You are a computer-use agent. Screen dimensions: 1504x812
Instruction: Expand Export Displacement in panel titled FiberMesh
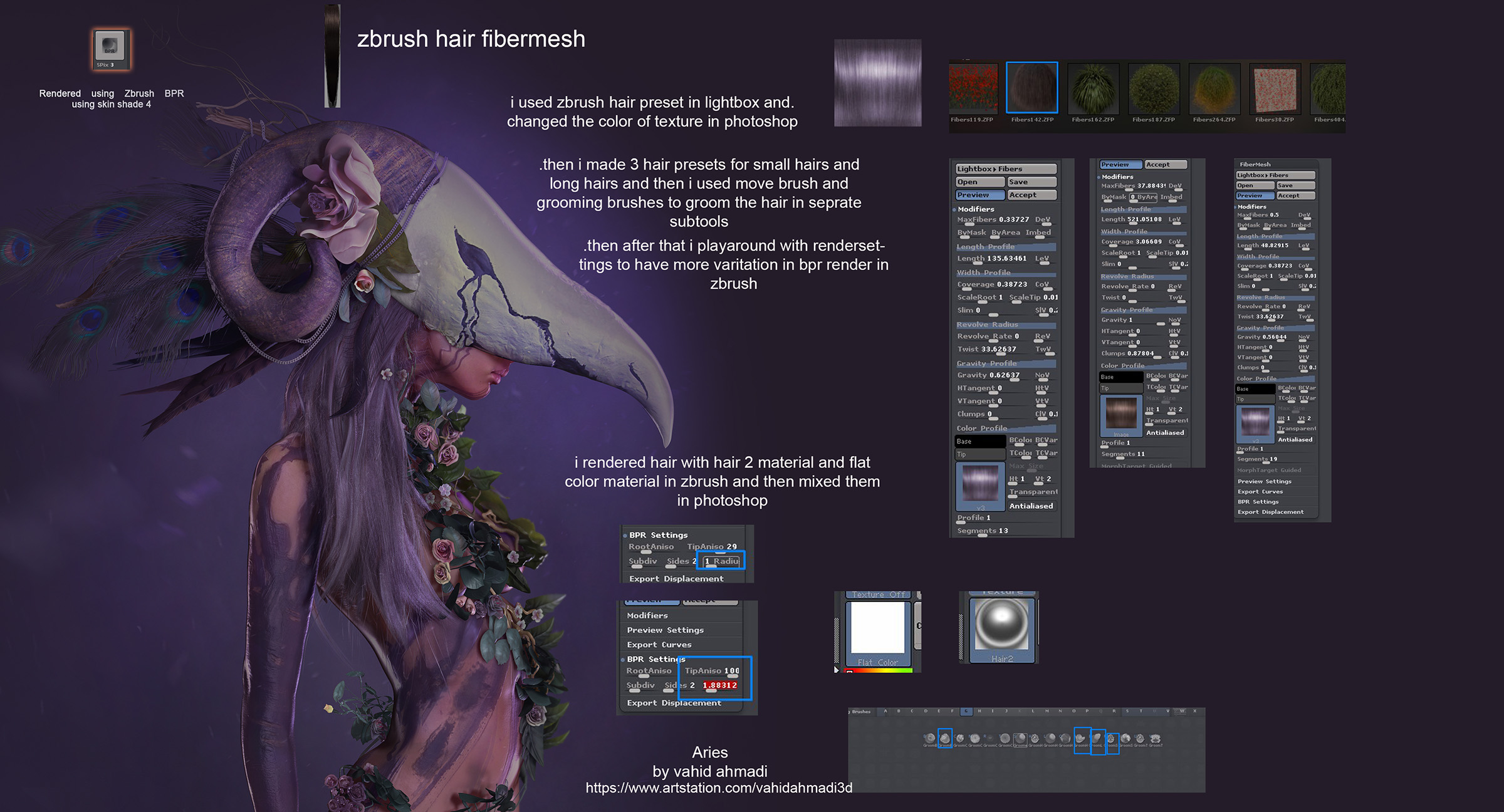tap(1270, 512)
